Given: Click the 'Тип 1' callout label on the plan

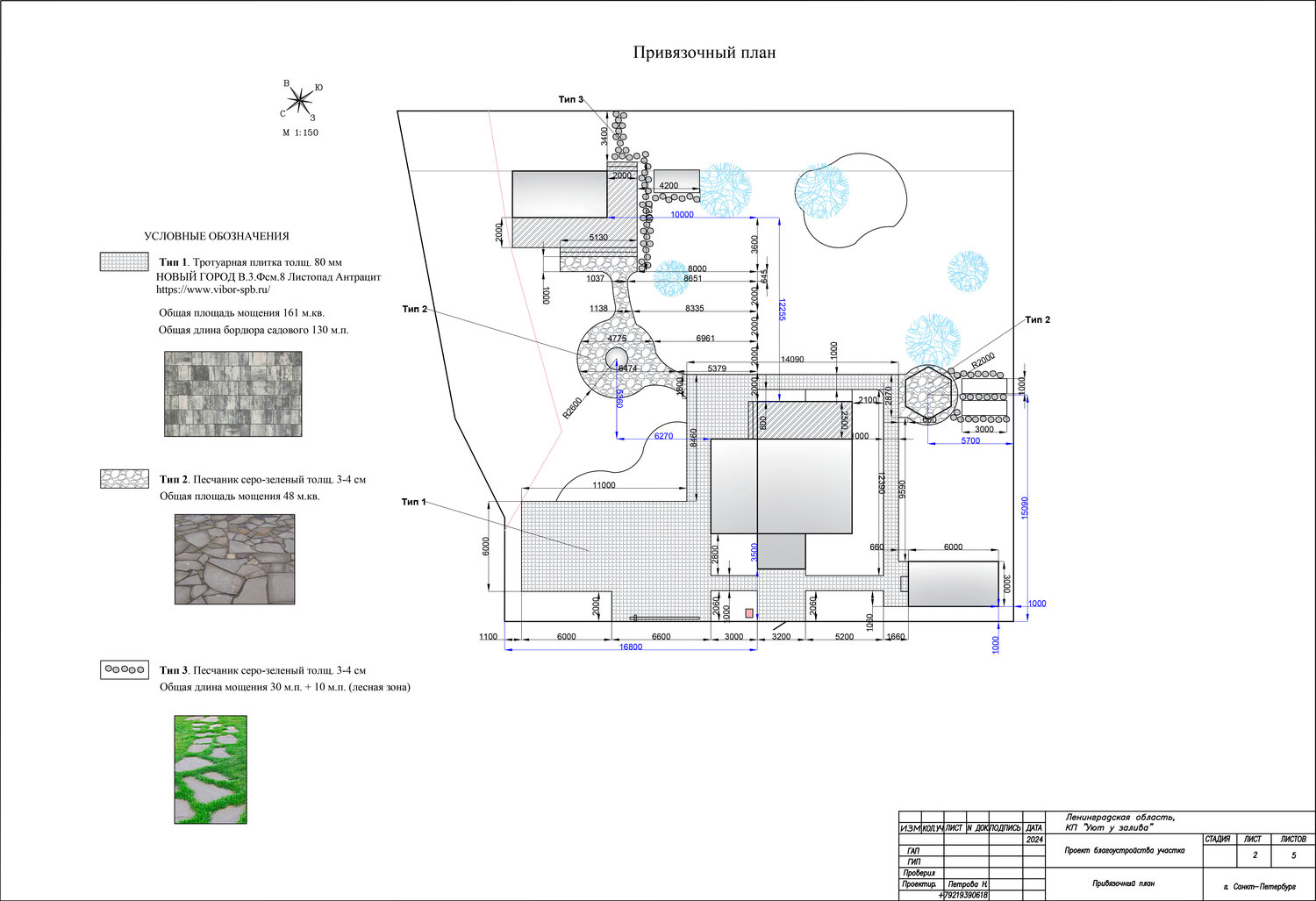Looking at the screenshot, I should [413, 502].
